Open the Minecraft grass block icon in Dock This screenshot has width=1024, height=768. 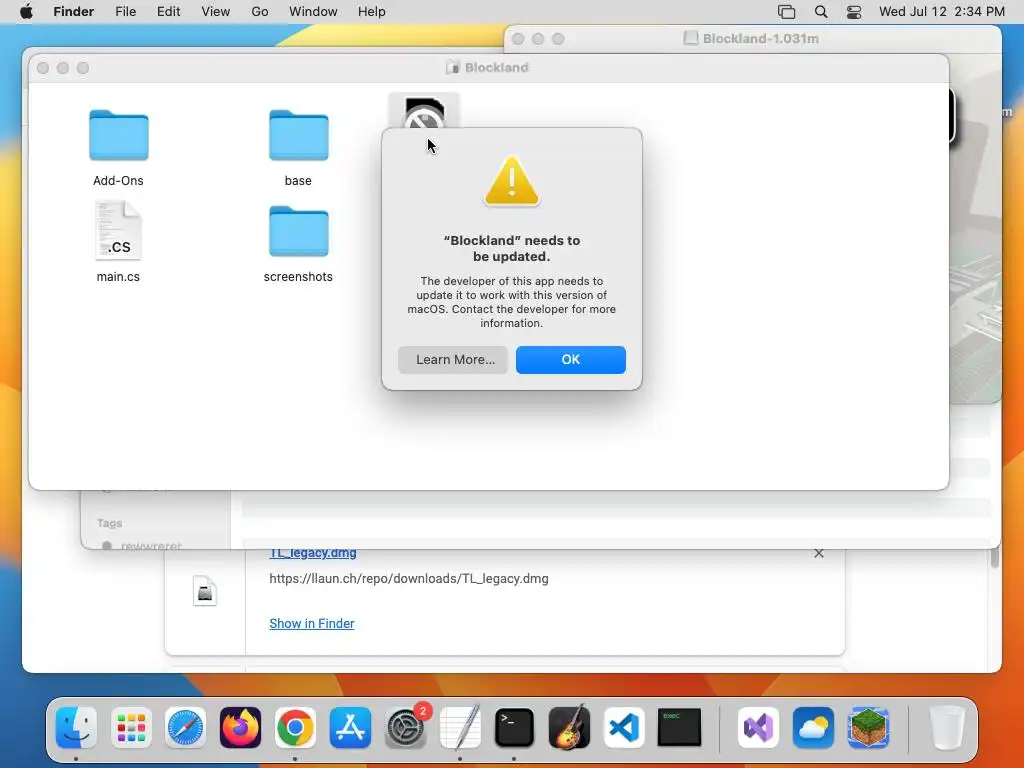(x=868, y=727)
